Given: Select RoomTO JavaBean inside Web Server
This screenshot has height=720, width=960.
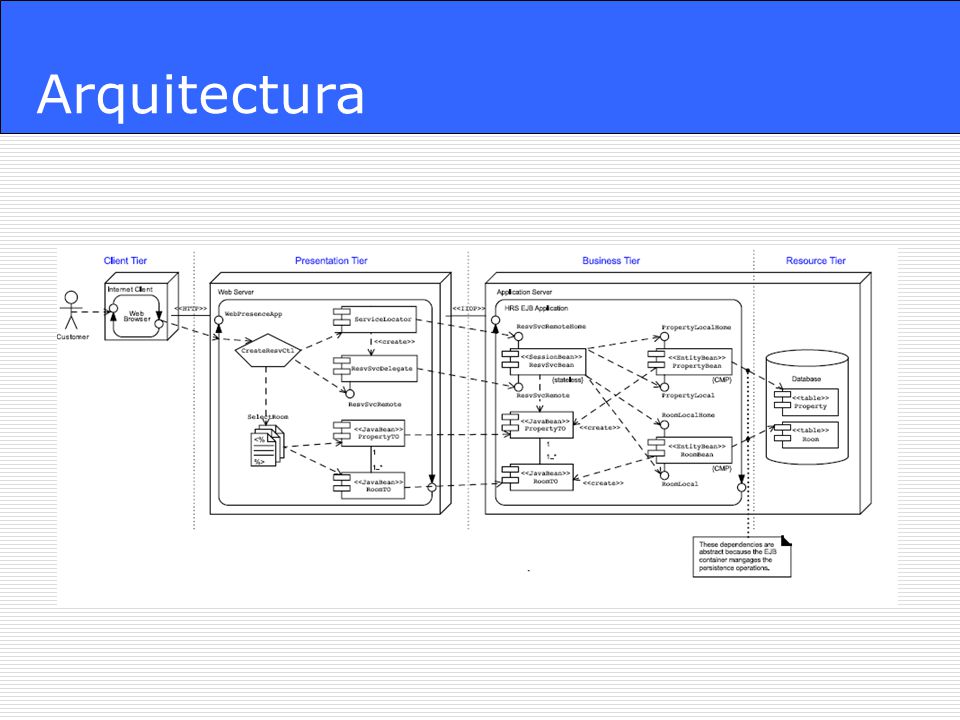Looking at the screenshot, I should pos(369,486).
